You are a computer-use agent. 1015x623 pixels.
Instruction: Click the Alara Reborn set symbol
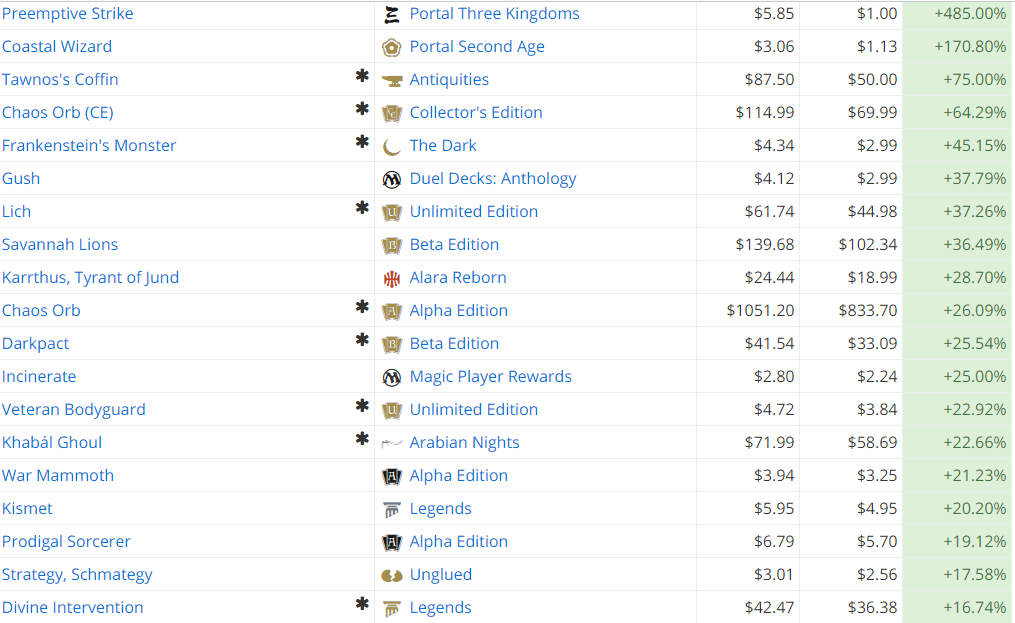392,278
